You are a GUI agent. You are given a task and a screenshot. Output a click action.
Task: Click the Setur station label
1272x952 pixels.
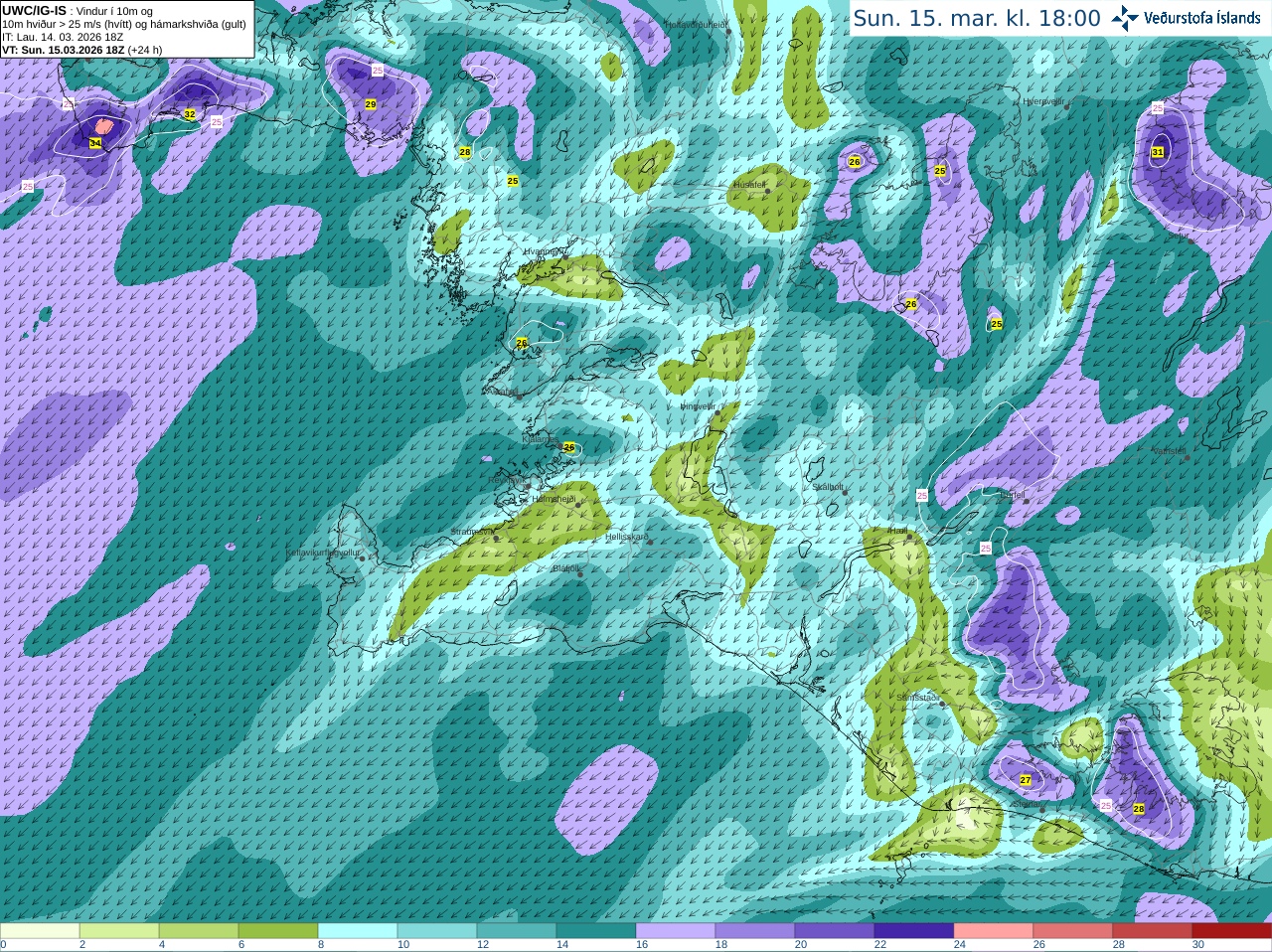1179,237
